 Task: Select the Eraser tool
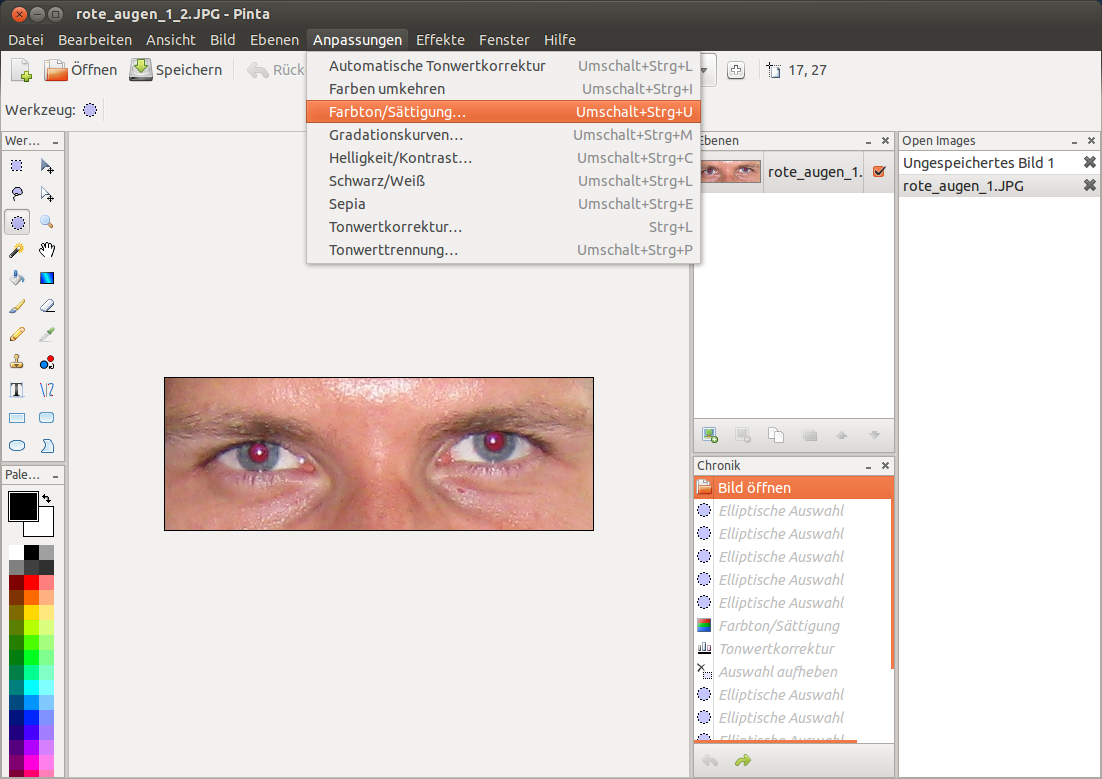click(x=47, y=306)
